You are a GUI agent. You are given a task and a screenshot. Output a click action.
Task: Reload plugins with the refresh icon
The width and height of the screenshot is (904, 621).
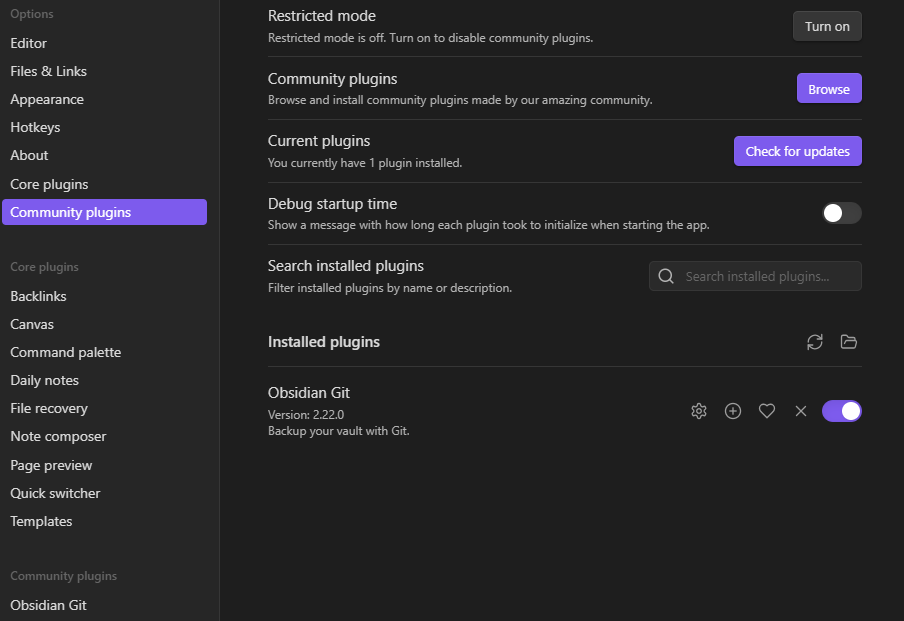point(815,342)
